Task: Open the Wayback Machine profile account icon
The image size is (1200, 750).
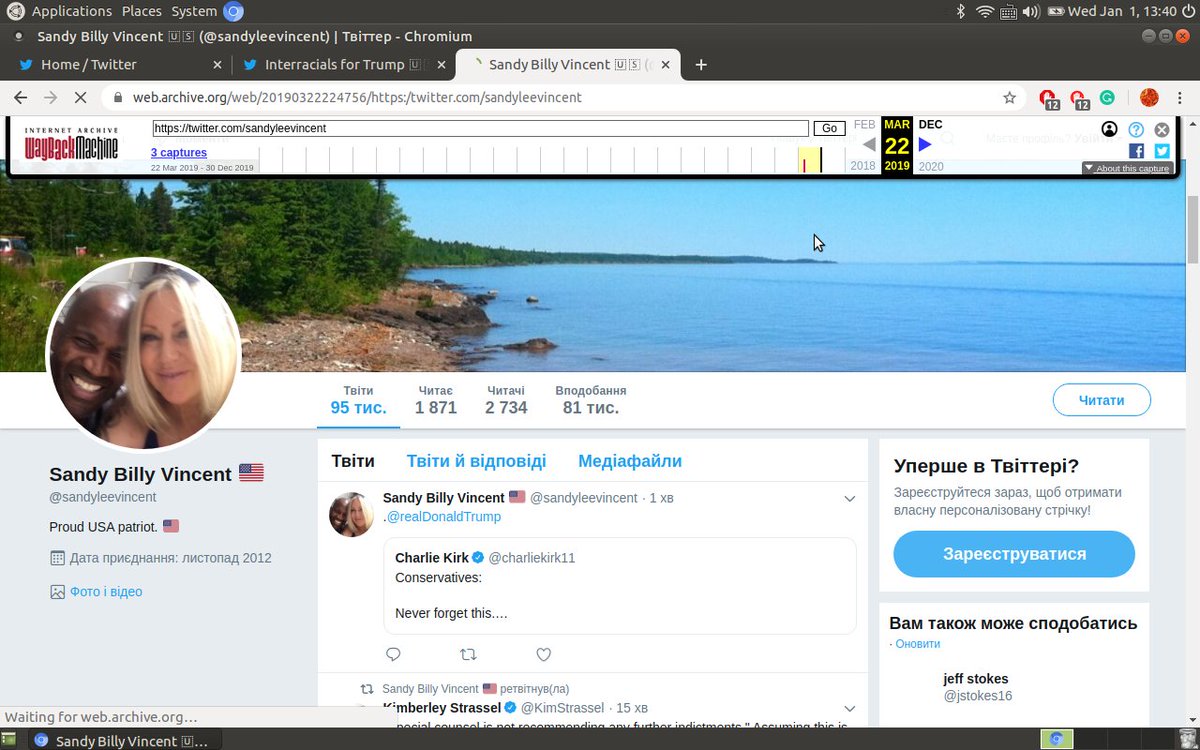Action: (1110, 129)
